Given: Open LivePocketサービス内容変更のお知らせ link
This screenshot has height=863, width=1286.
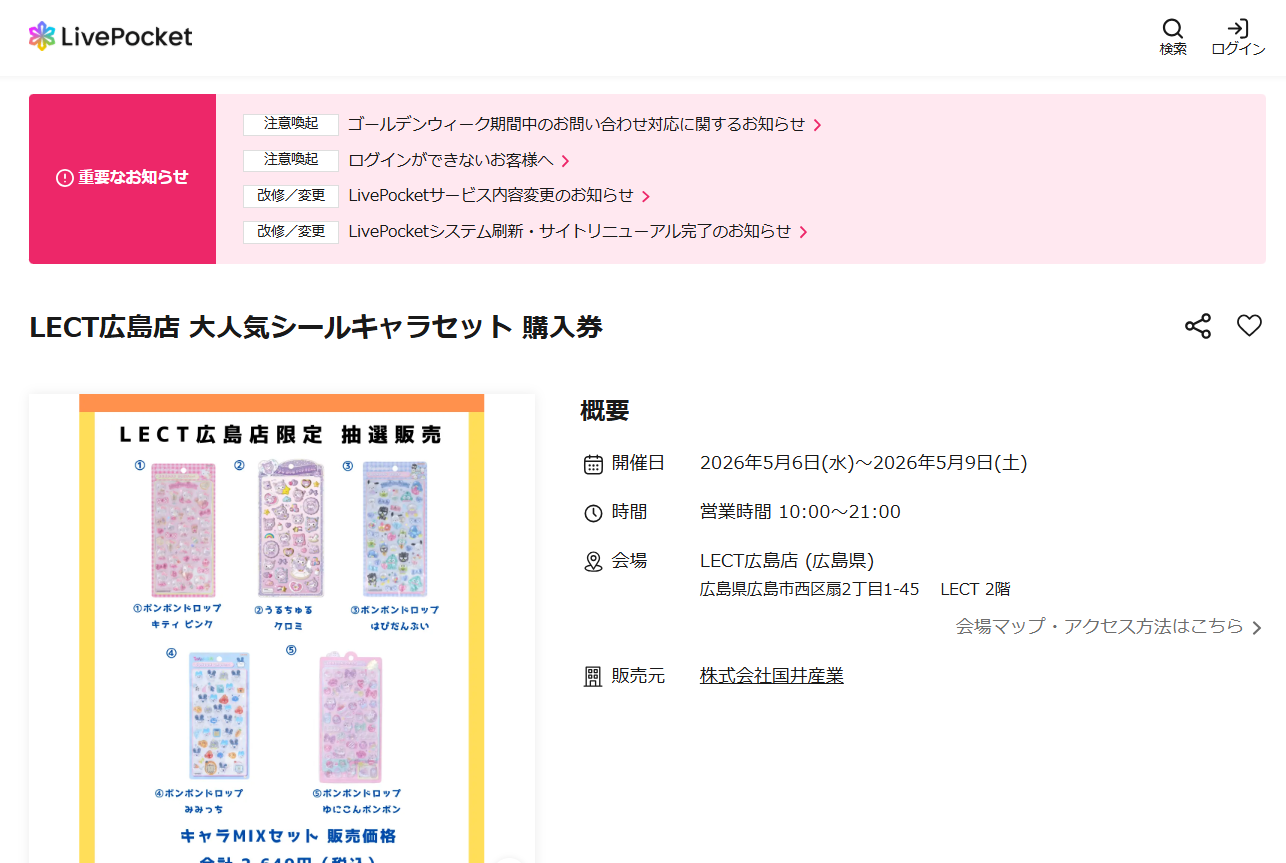Looking at the screenshot, I should click(x=491, y=195).
